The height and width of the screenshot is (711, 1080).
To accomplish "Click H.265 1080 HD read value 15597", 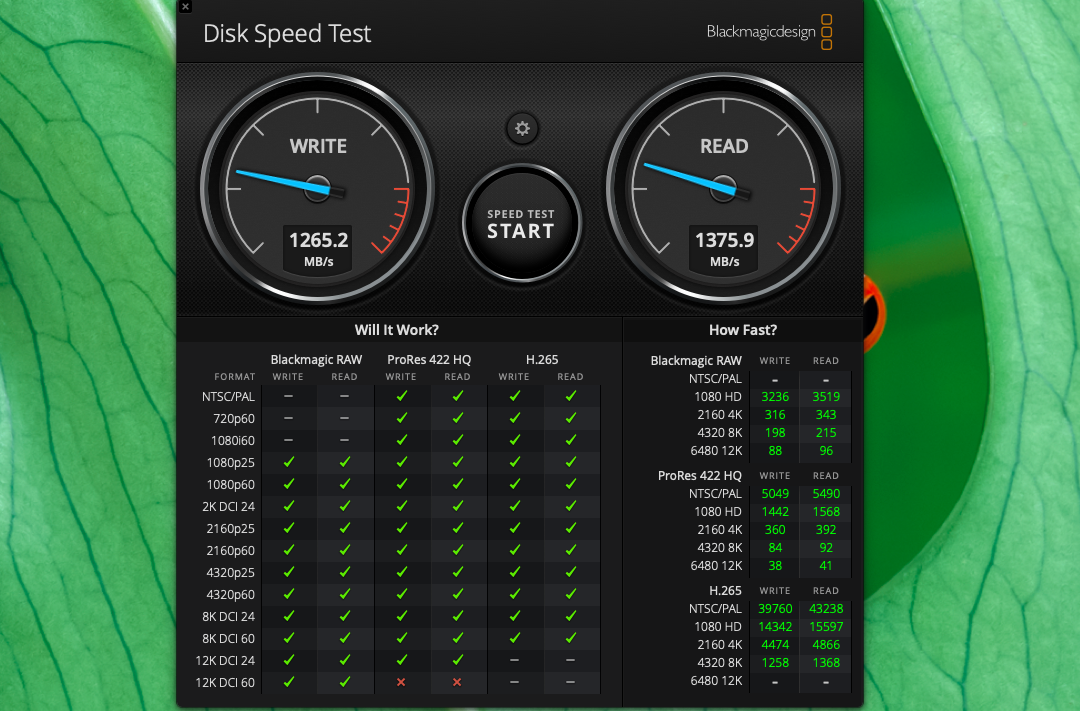I will 826,627.
